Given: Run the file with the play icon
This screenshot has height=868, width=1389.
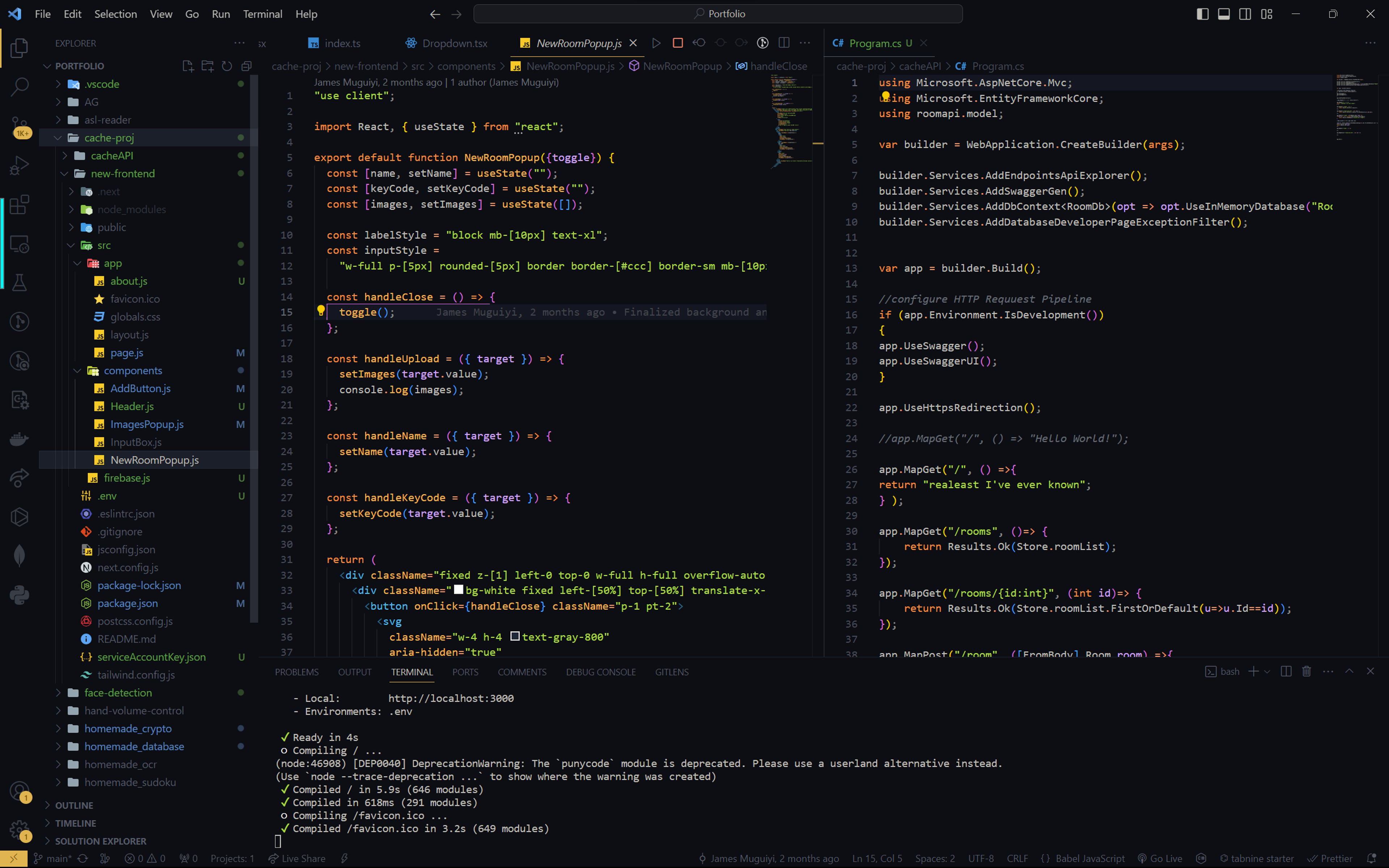Looking at the screenshot, I should click(x=656, y=43).
